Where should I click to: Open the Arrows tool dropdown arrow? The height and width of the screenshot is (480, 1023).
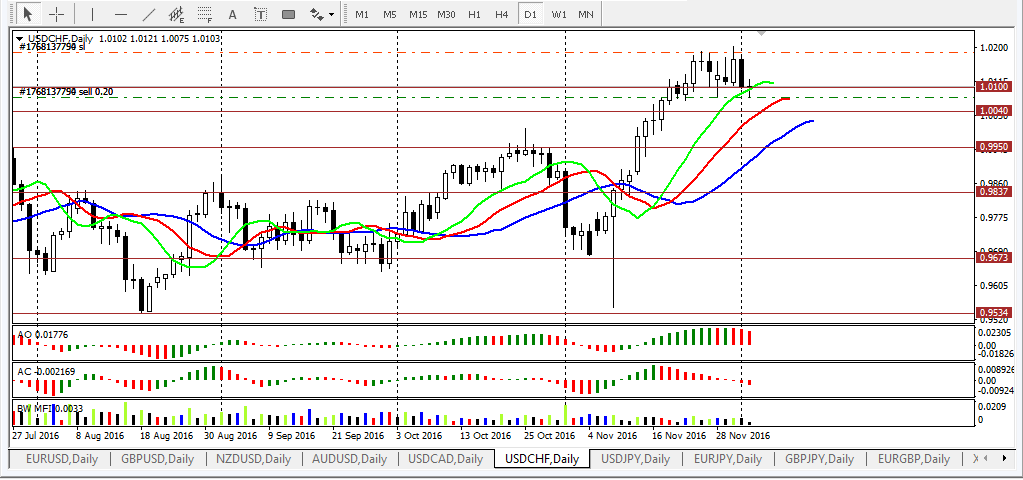(332, 14)
